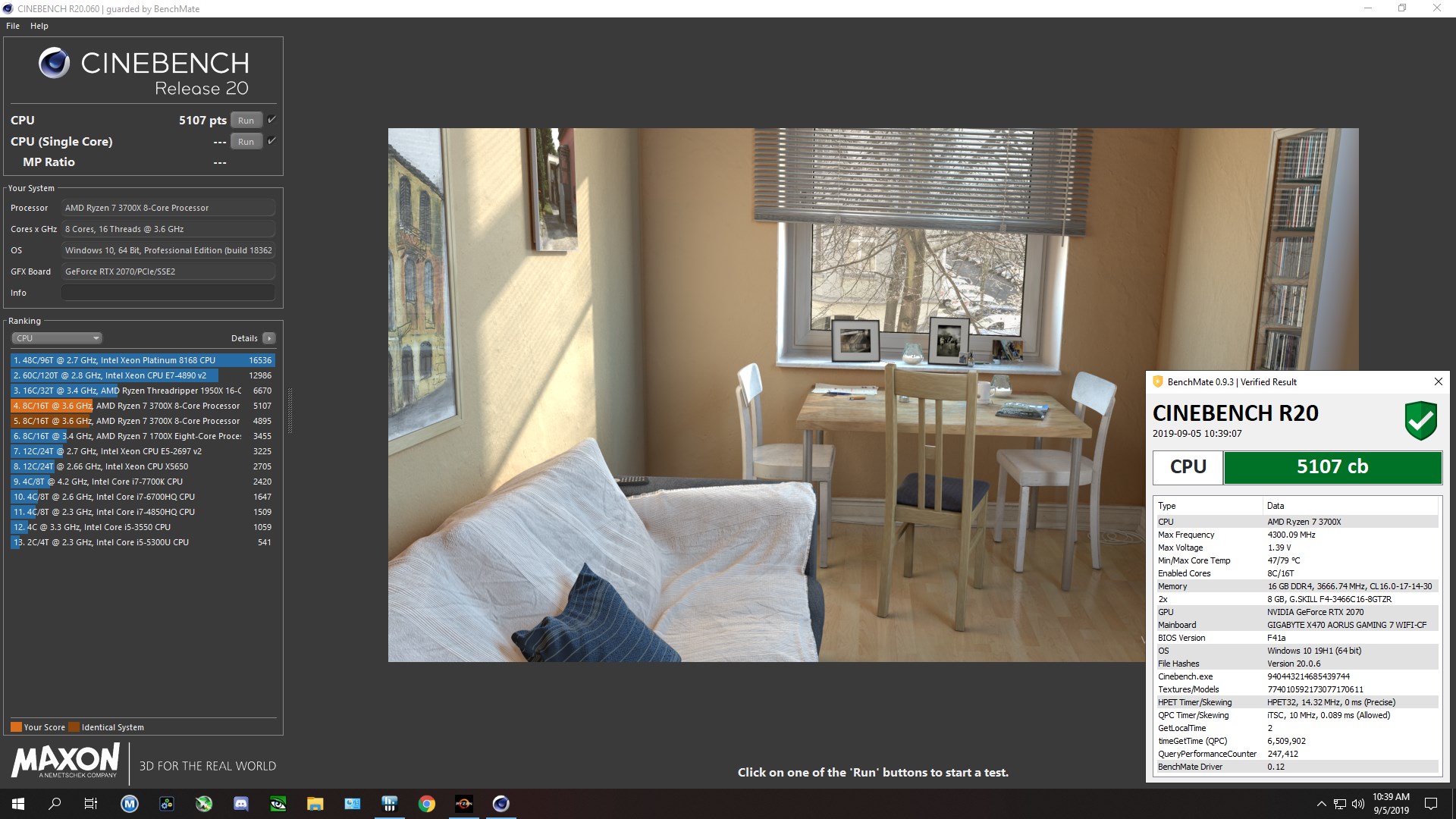Open the Windows Start menu
The width and height of the screenshot is (1456, 819).
click(x=18, y=804)
